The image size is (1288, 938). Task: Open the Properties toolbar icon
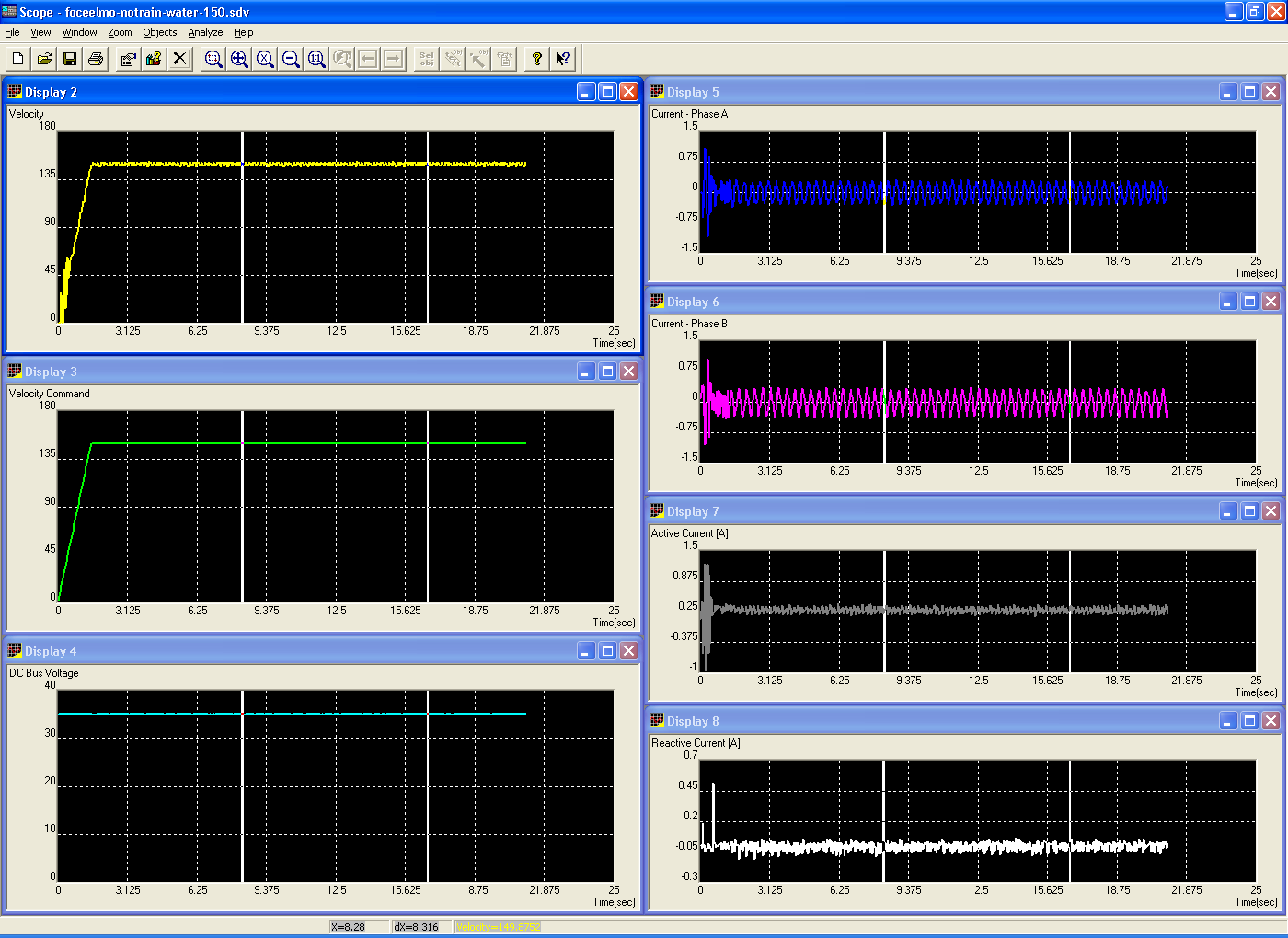coord(128,59)
